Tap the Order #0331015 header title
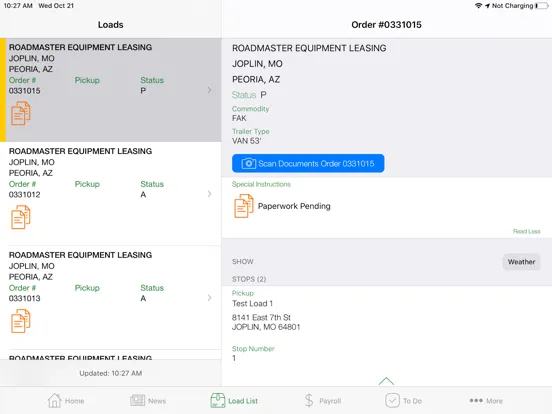The image size is (552, 414). (x=386, y=25)
